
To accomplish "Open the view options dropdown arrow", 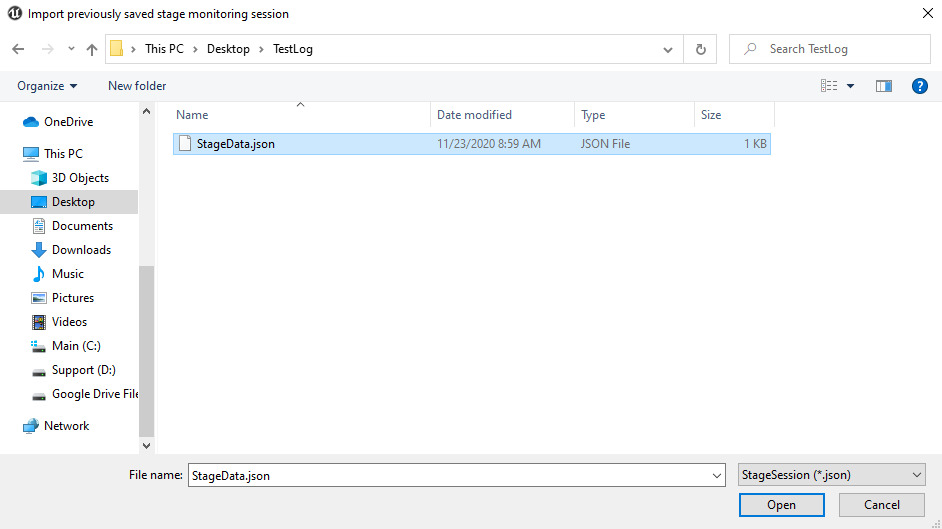I will click(850, 86).
